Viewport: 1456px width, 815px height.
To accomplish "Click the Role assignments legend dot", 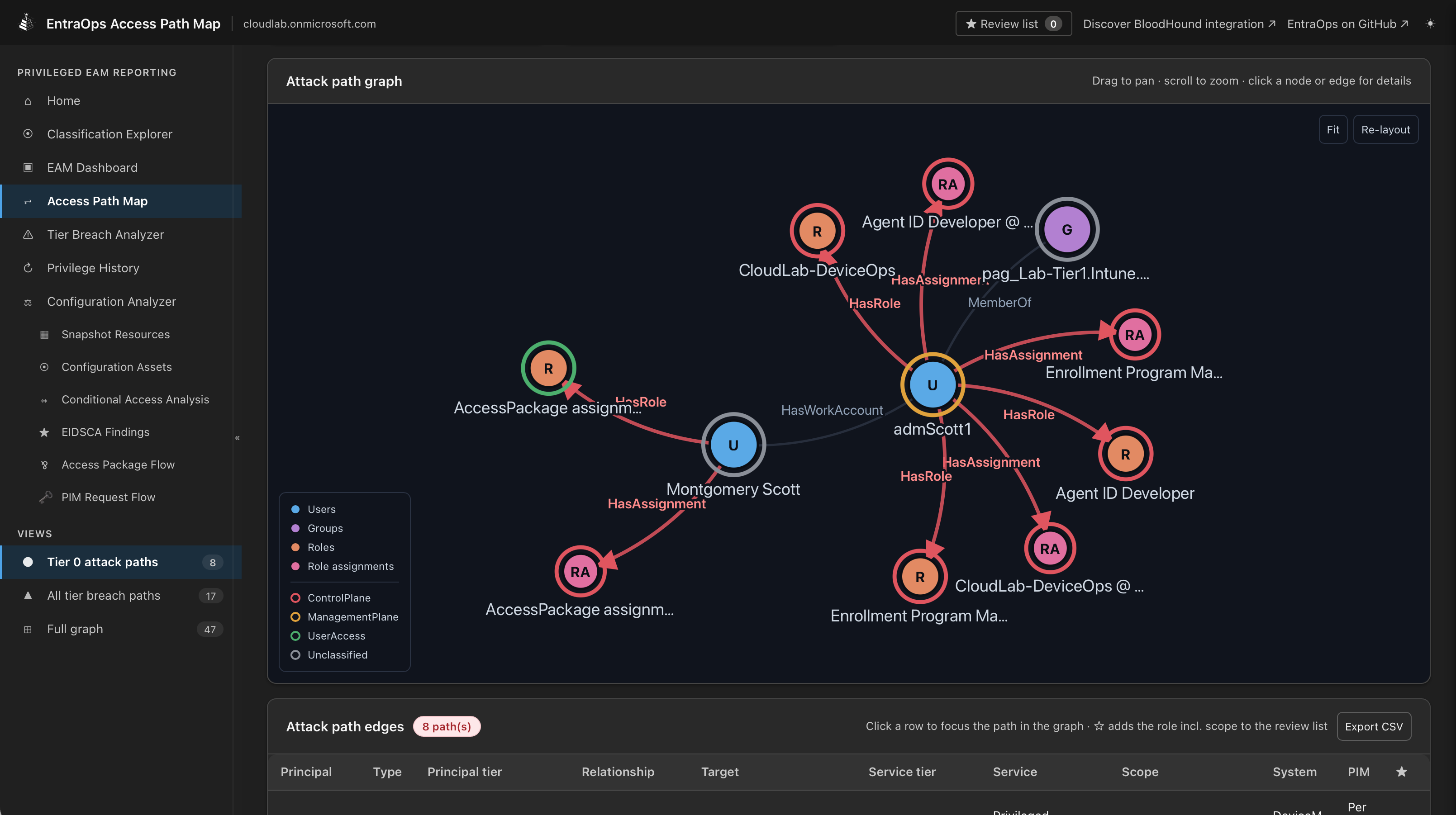I will (x=295, y=566).
